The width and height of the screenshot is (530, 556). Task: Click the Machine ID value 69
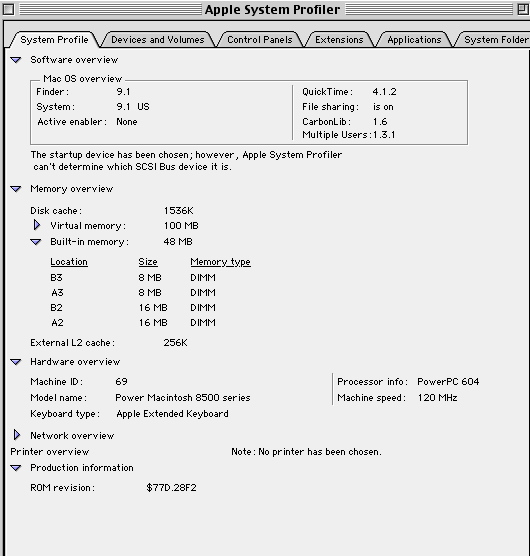pos(122,382)
